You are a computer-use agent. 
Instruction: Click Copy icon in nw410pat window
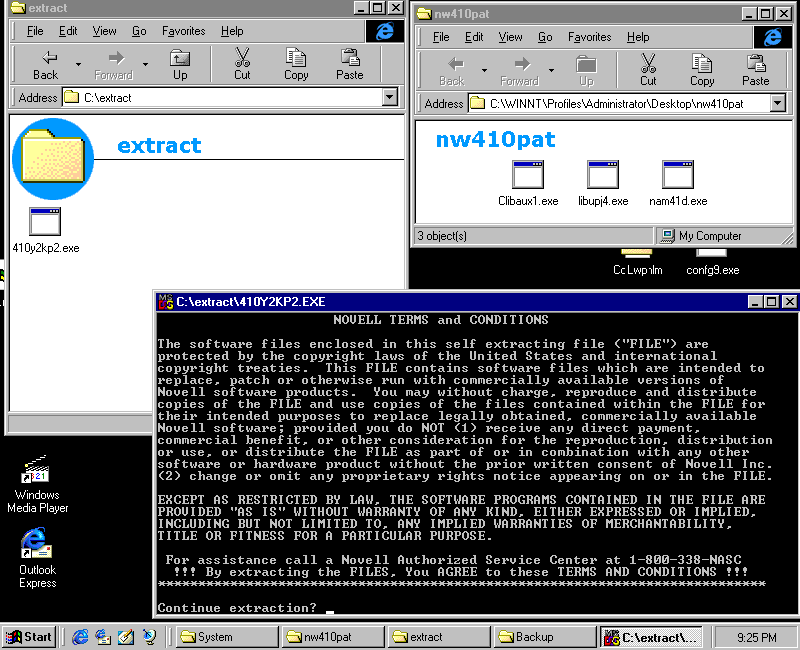point(702,63)
